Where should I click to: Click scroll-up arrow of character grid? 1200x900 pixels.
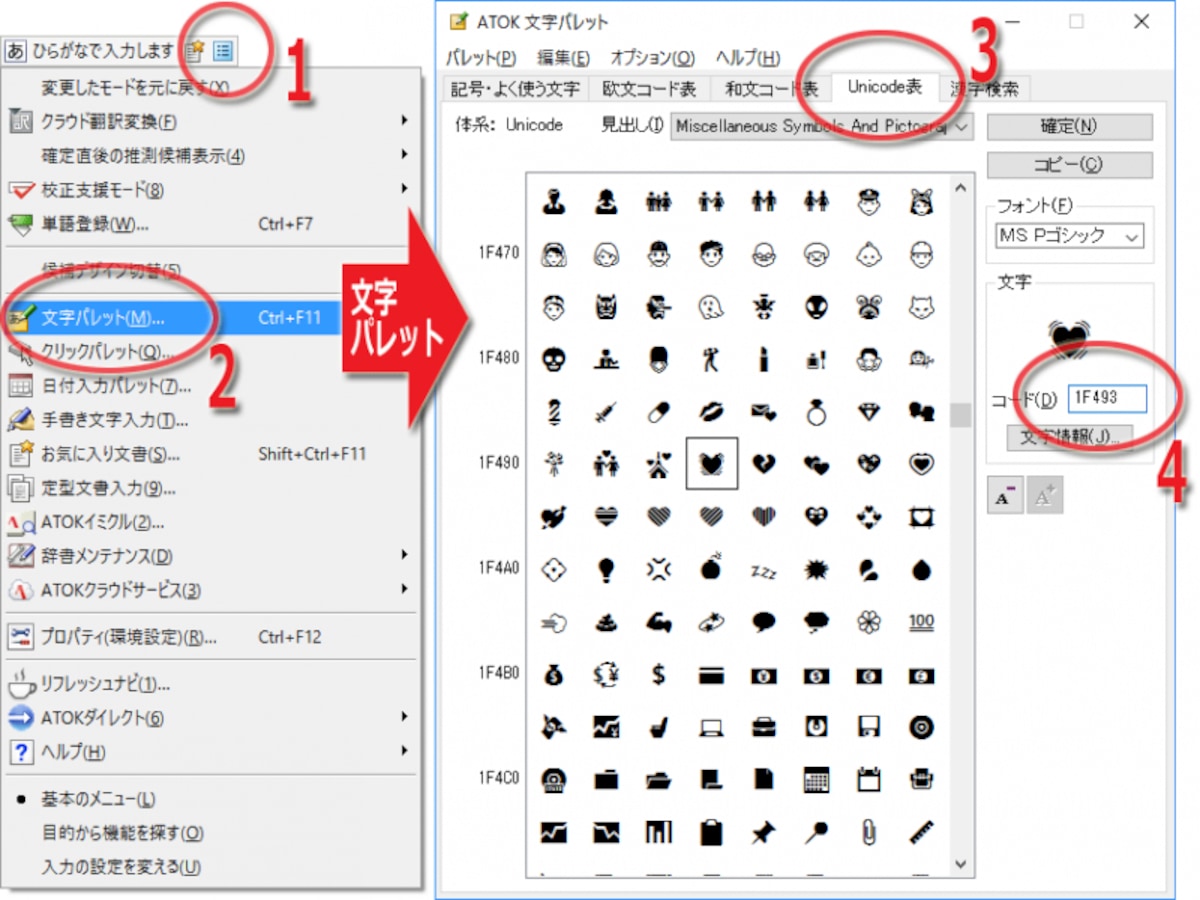[x=960, y=186]
